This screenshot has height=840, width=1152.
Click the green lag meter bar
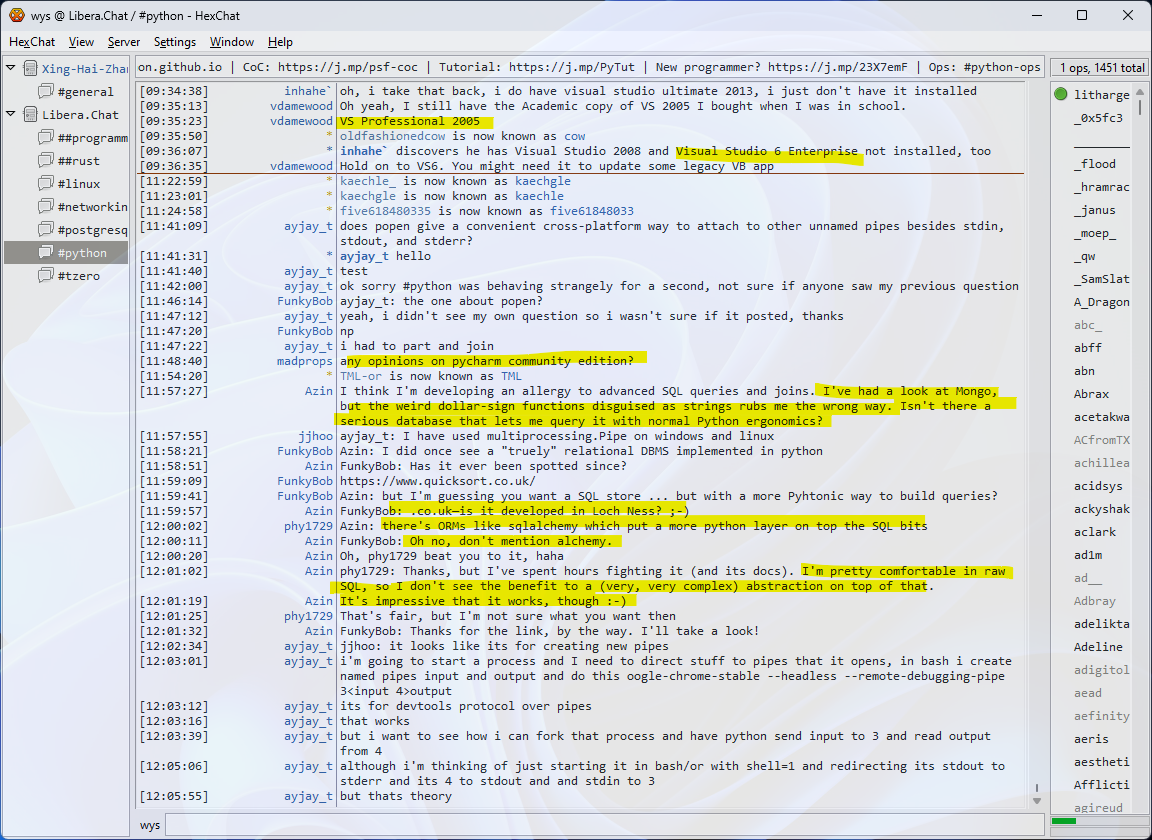coord(1064,821)
